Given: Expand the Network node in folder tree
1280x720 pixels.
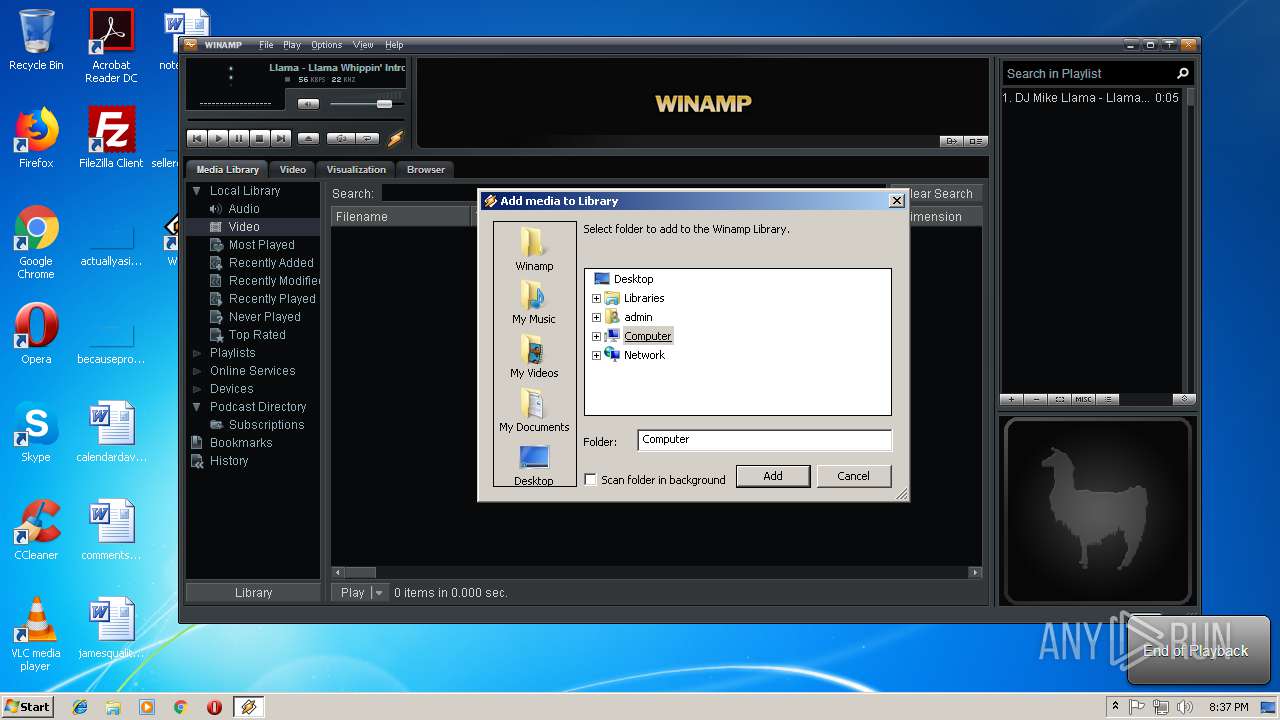Looking at the screenshot, I should [597, 355].
